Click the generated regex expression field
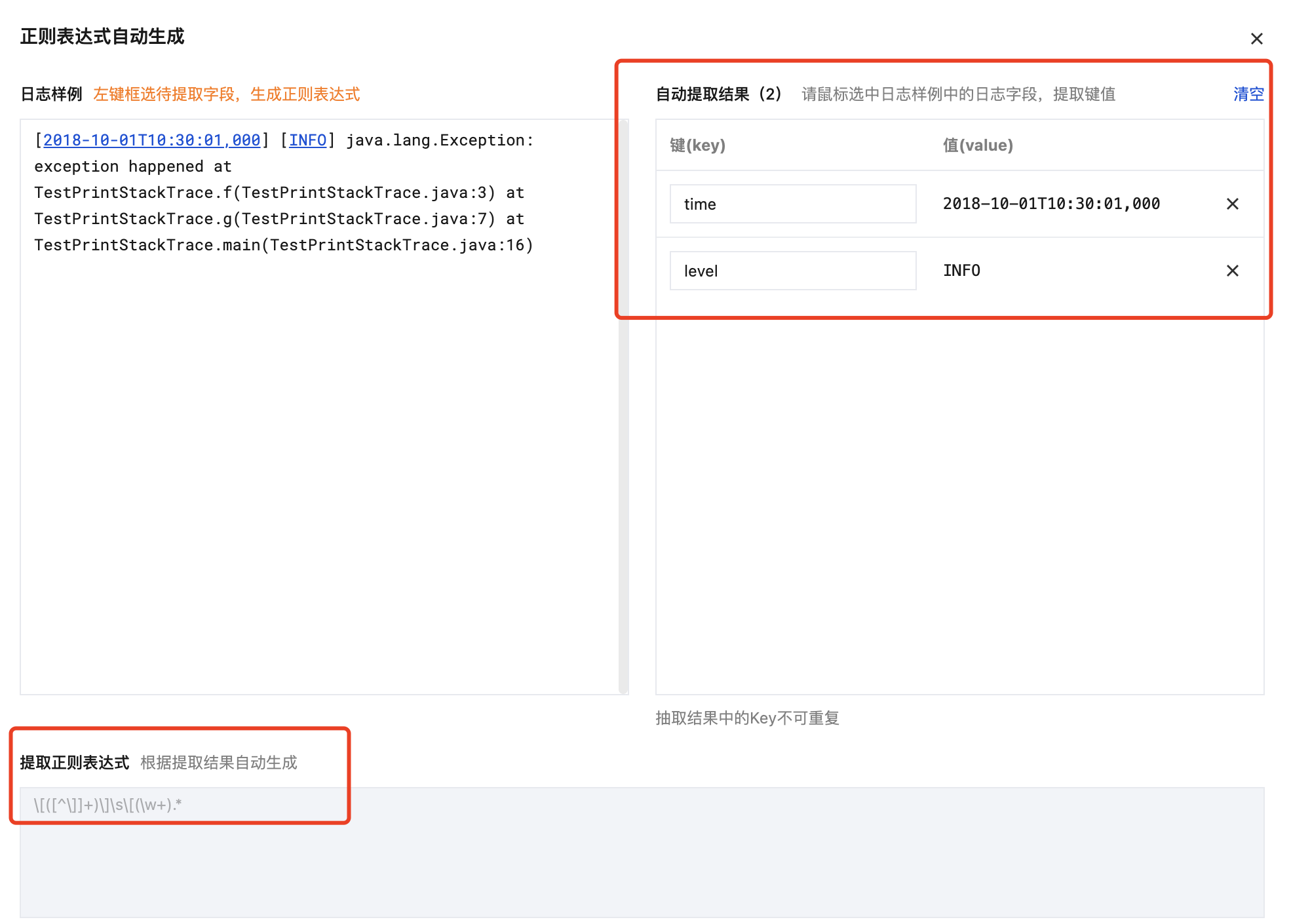Viewport: 1291px width, 924px height. (x=641, y=851)
